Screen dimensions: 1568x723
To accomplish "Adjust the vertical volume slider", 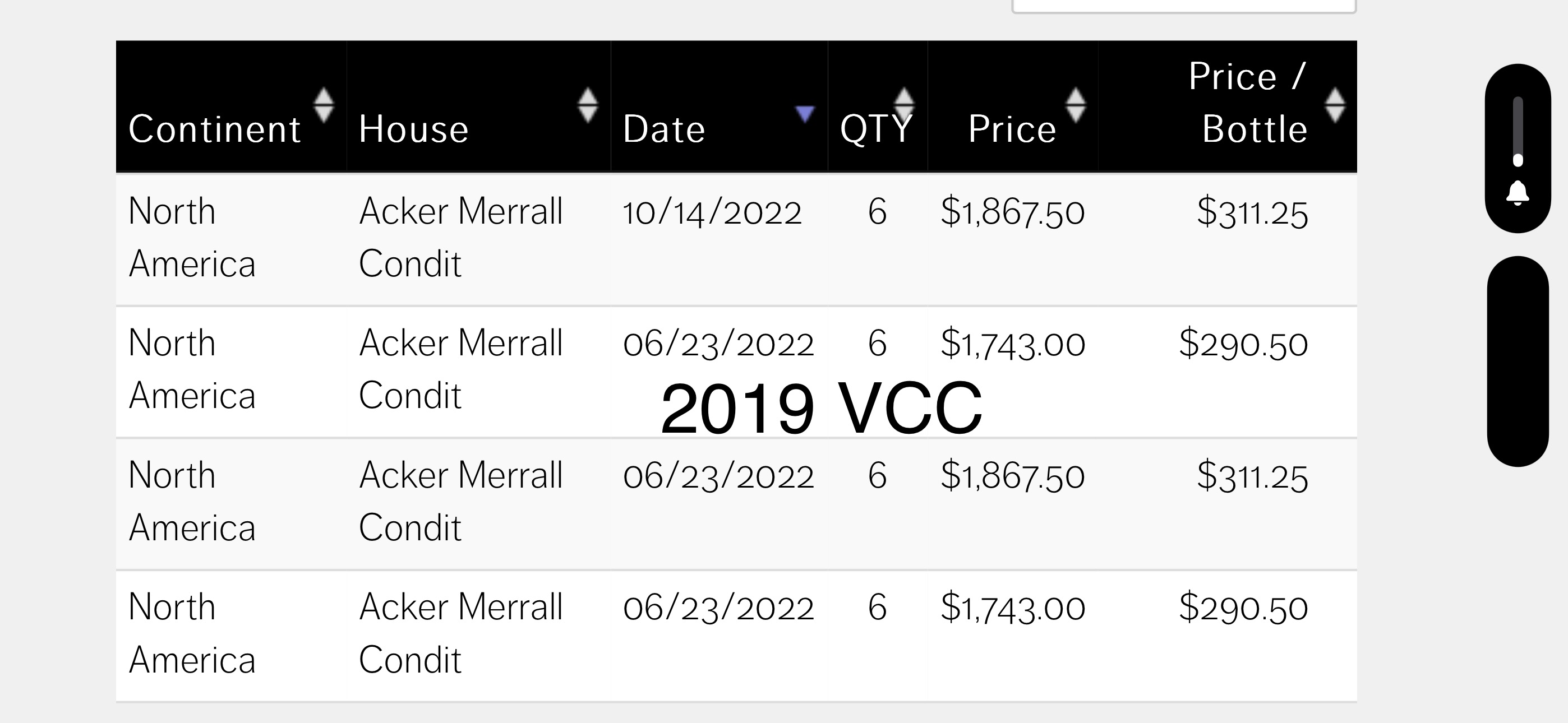I will coord(1518,132).
